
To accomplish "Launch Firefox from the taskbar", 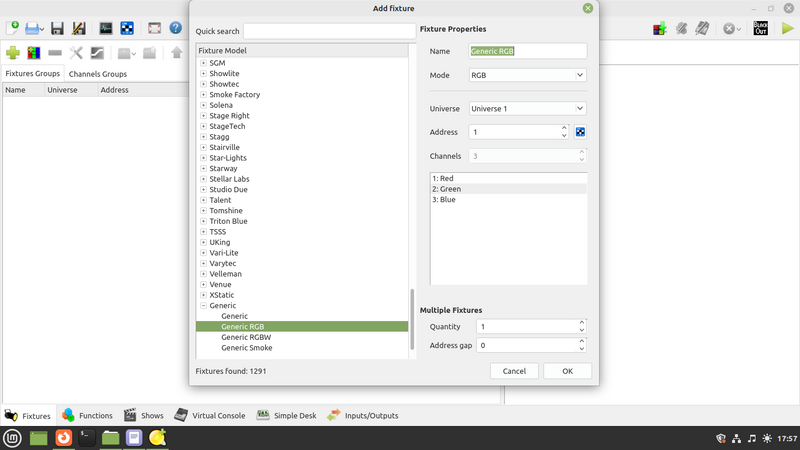I will (63, 438).
